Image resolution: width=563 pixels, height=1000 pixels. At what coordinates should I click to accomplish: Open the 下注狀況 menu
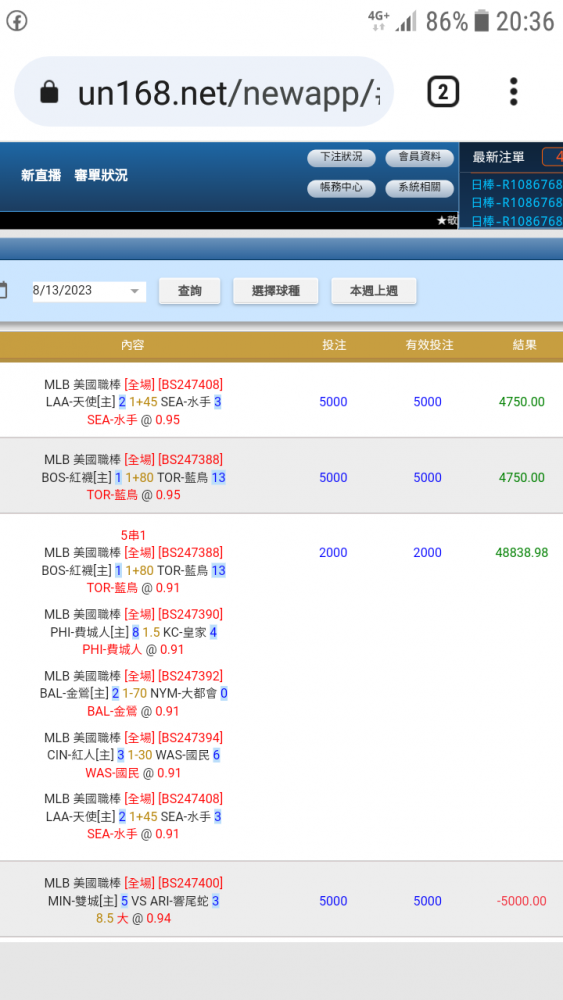pos(341,158)
